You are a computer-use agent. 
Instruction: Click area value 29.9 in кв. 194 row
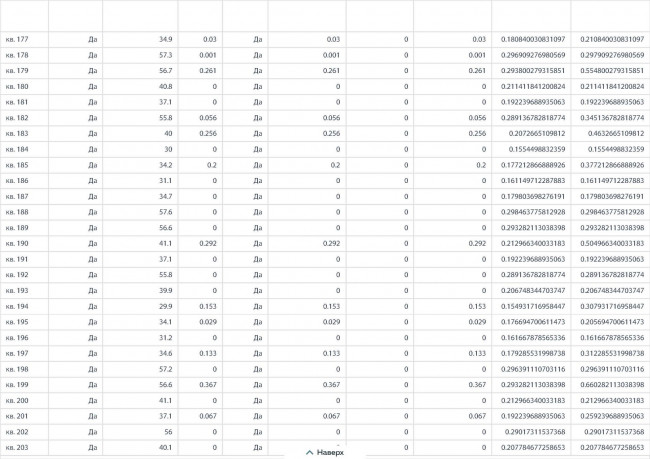[165, 306]
